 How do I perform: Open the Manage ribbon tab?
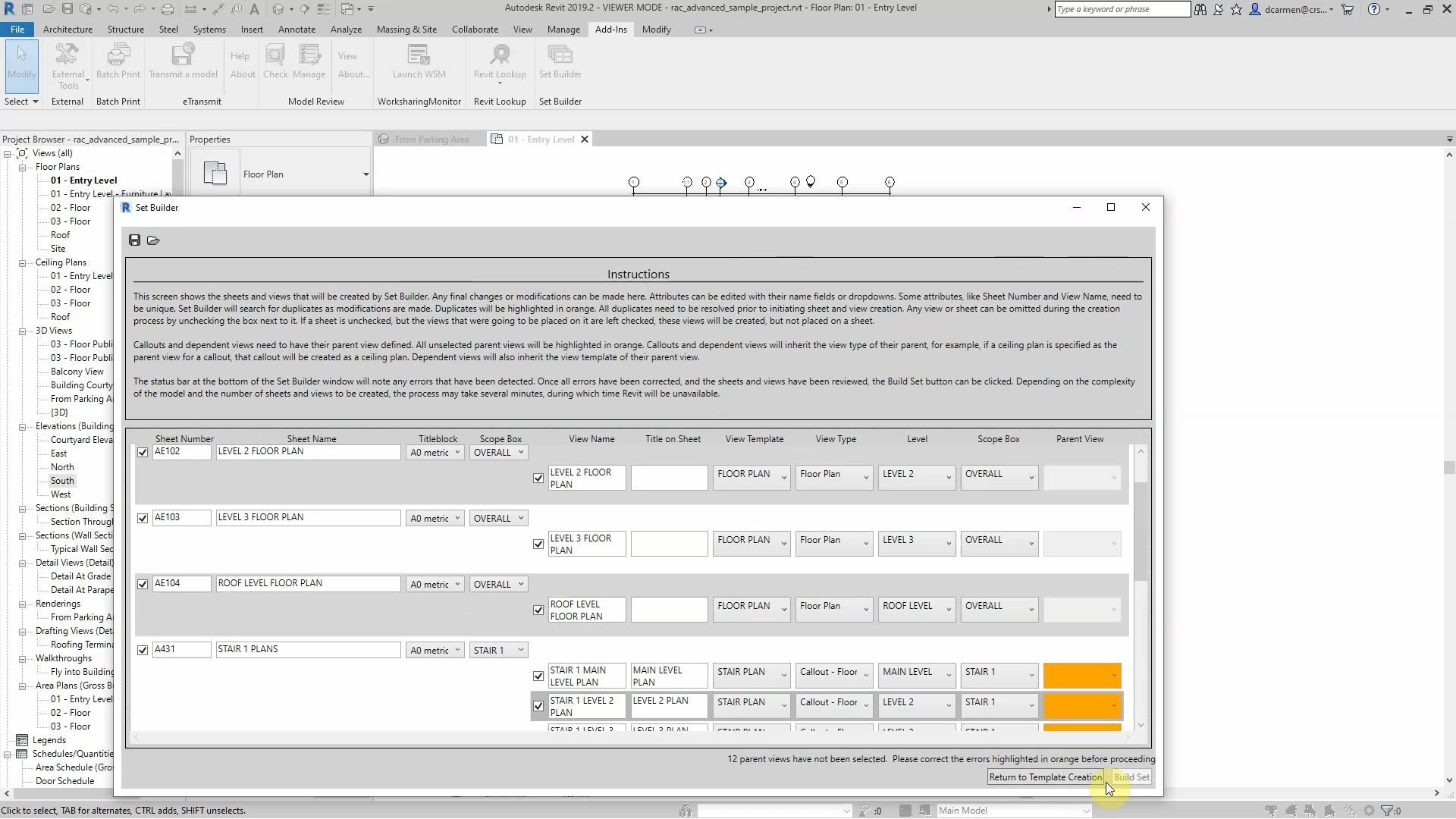coord(563,30)
